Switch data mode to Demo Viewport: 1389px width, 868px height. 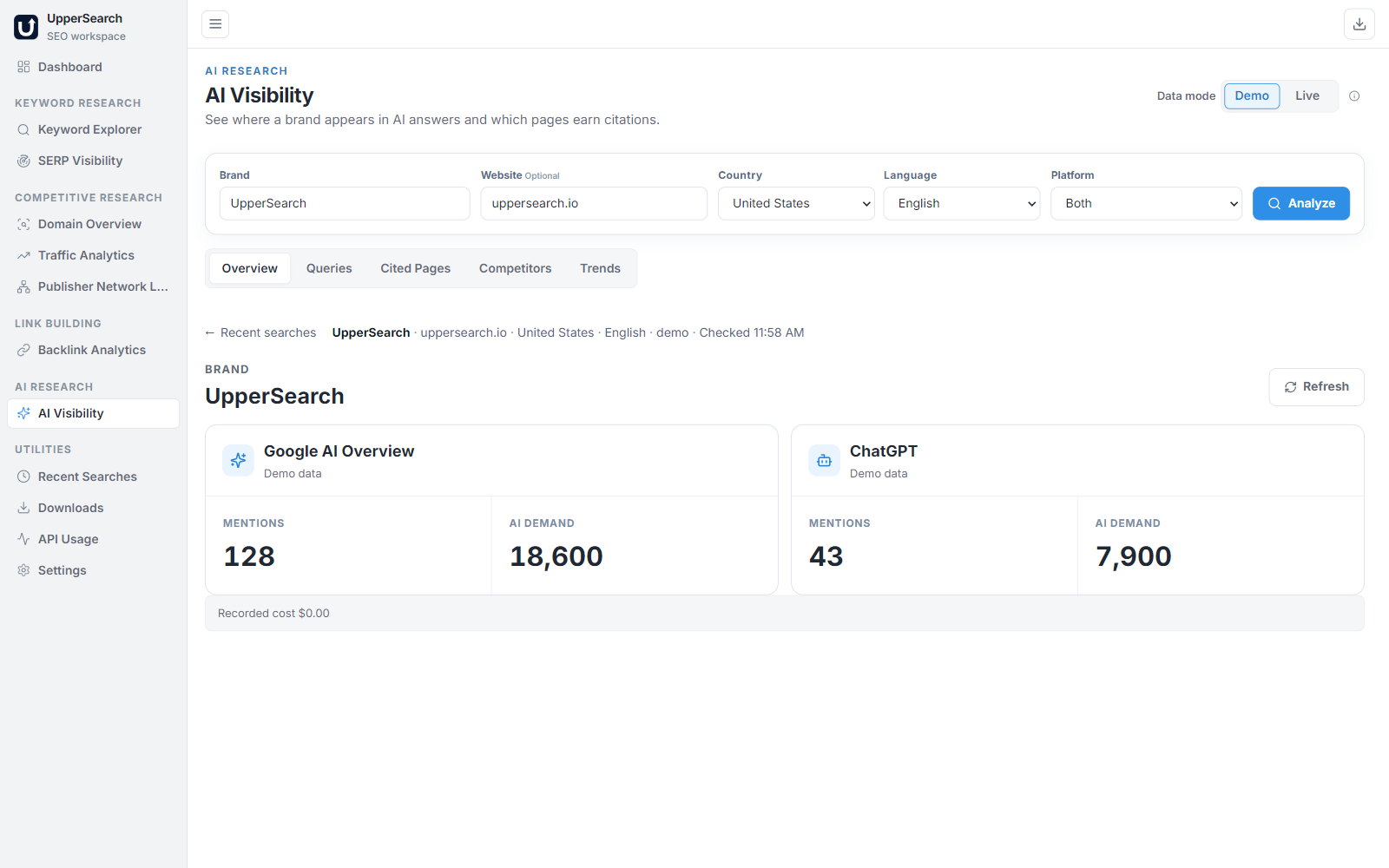pos(1252,95)
